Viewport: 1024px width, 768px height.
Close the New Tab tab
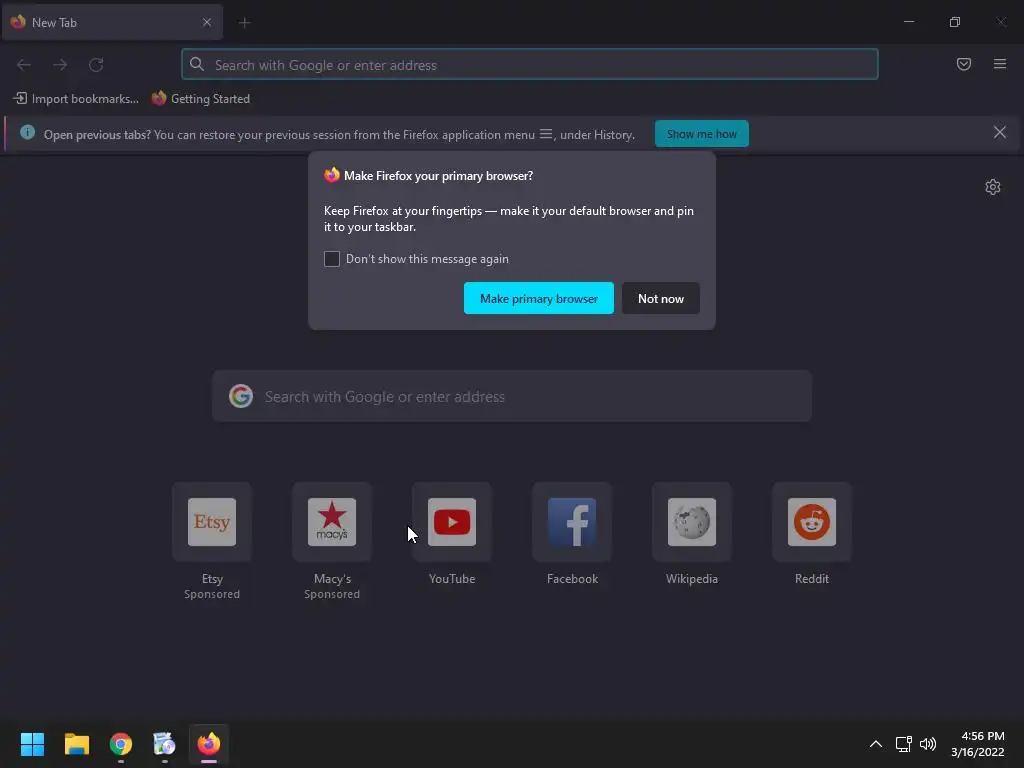206,22
